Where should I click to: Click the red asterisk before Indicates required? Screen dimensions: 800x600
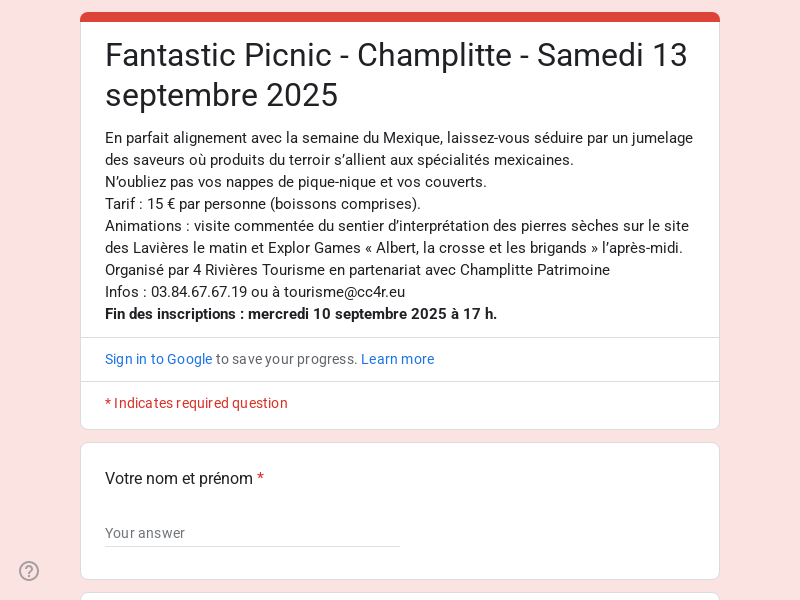point(108,403)
